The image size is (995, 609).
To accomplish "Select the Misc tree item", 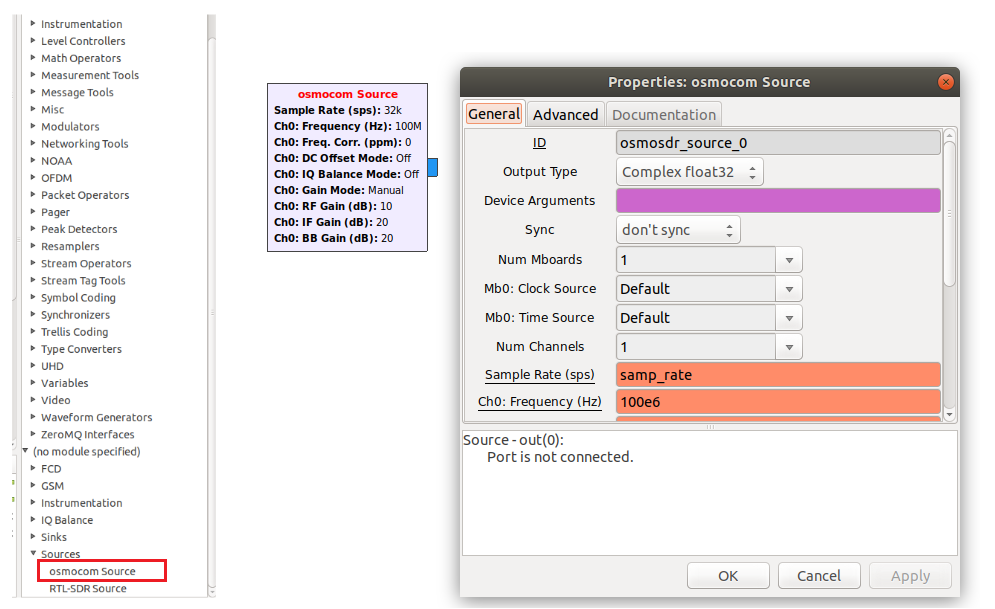I will tap(53, 109).
